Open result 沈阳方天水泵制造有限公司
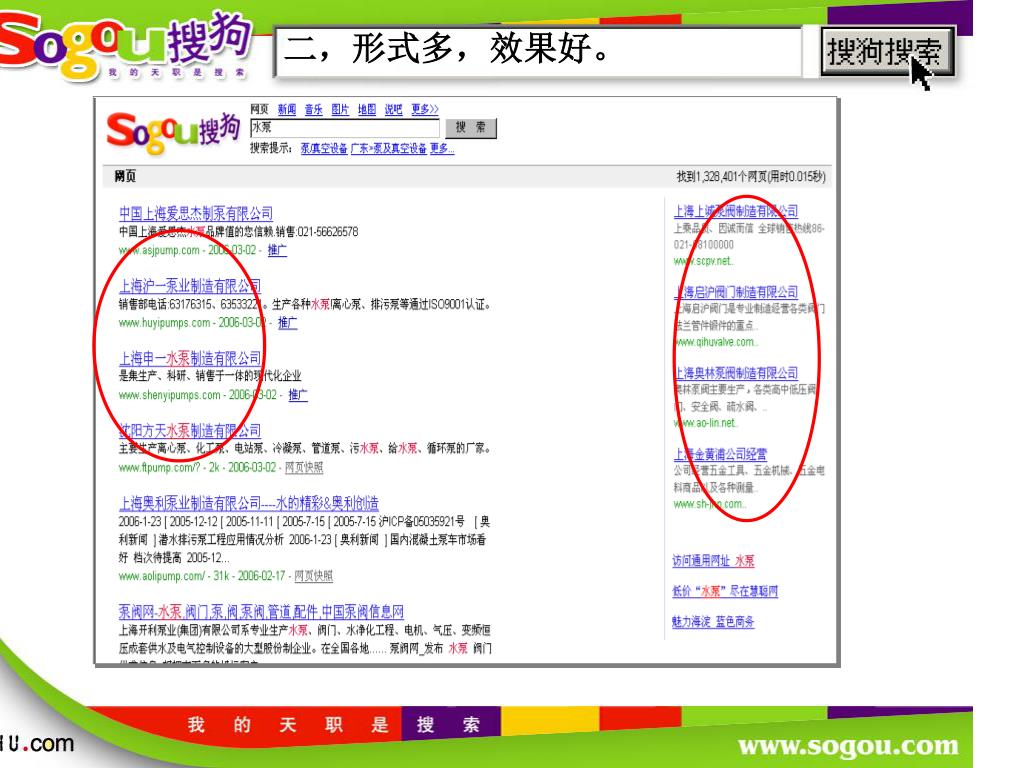 click(x=190, y=431)
